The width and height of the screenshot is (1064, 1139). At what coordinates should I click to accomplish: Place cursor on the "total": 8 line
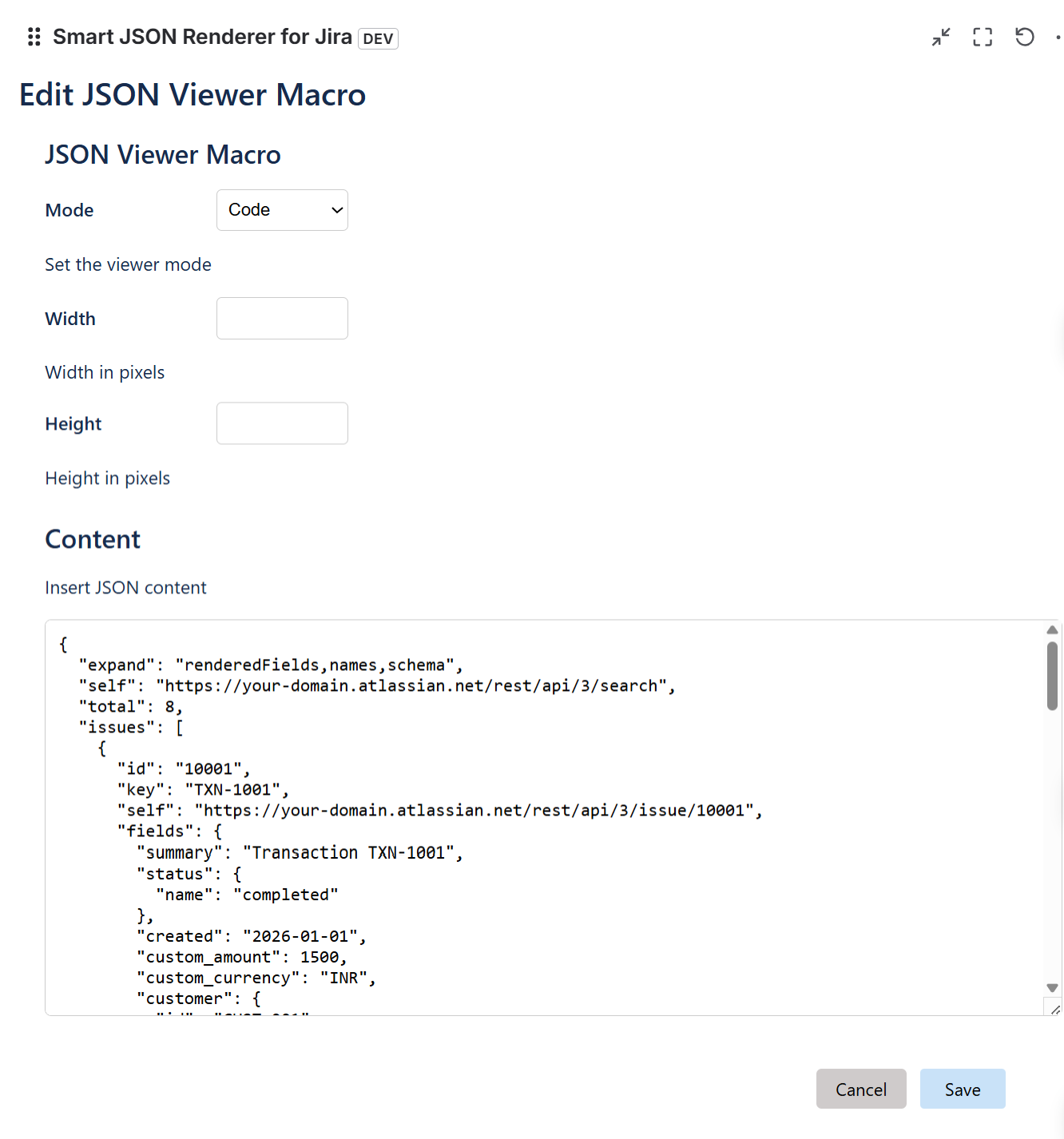click(131, 707)
